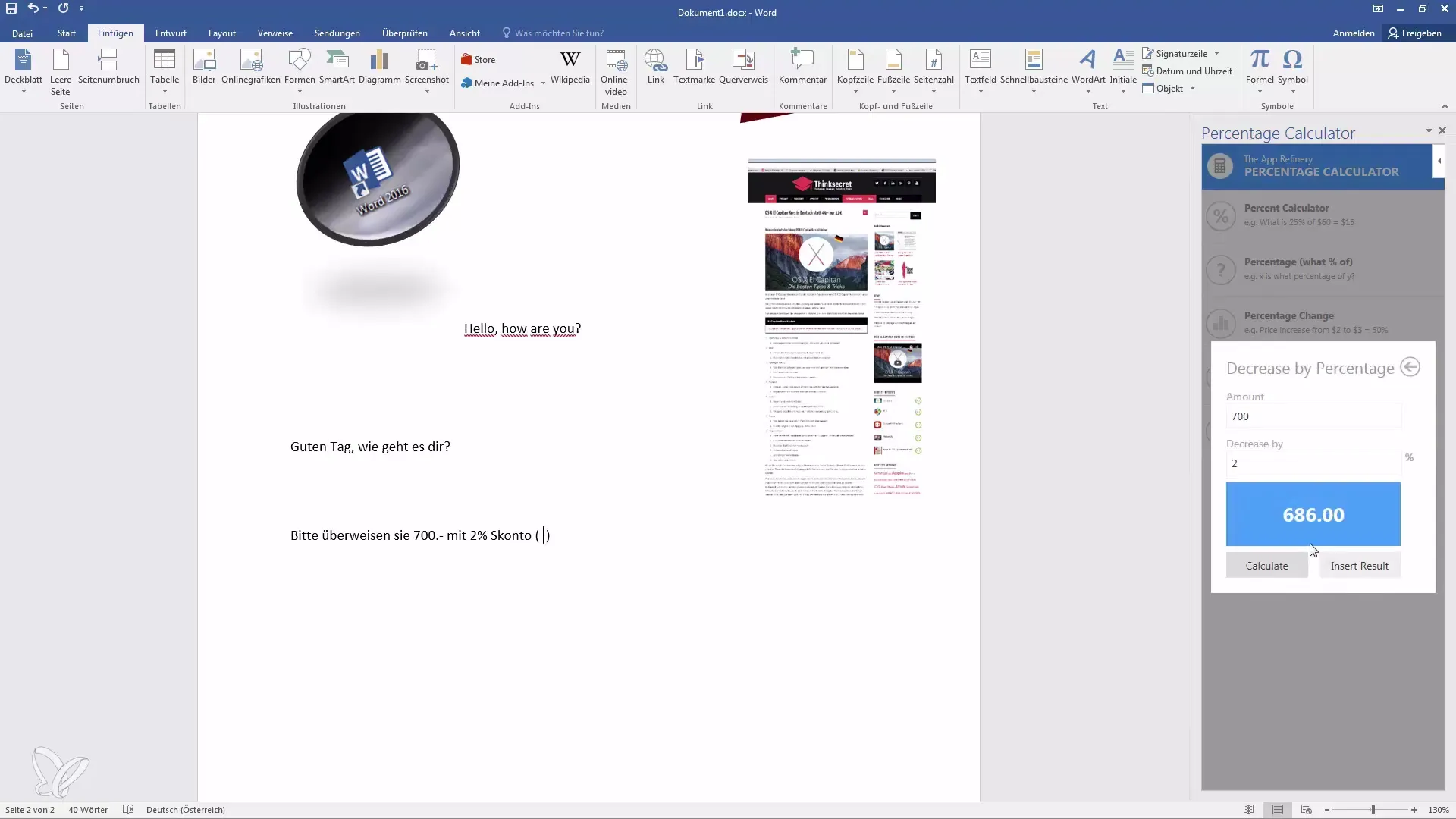Click the Amount input field in calculator

click(x=1313, y=416)
